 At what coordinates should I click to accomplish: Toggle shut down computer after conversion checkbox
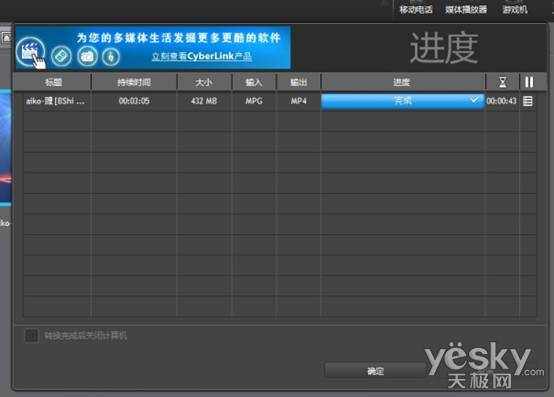point(31,336)
